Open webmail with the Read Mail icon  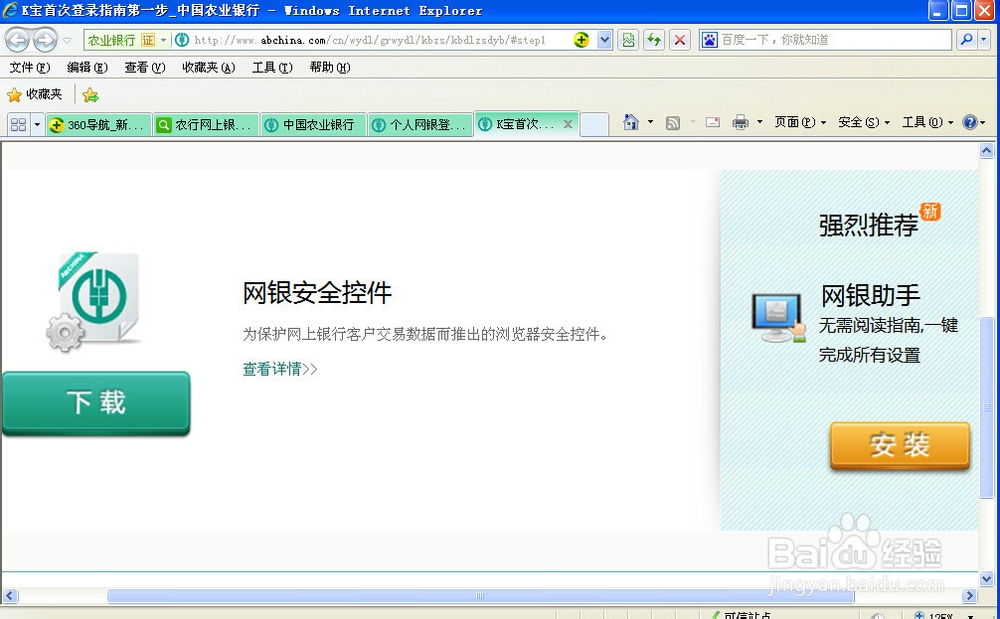pos(711,122)
